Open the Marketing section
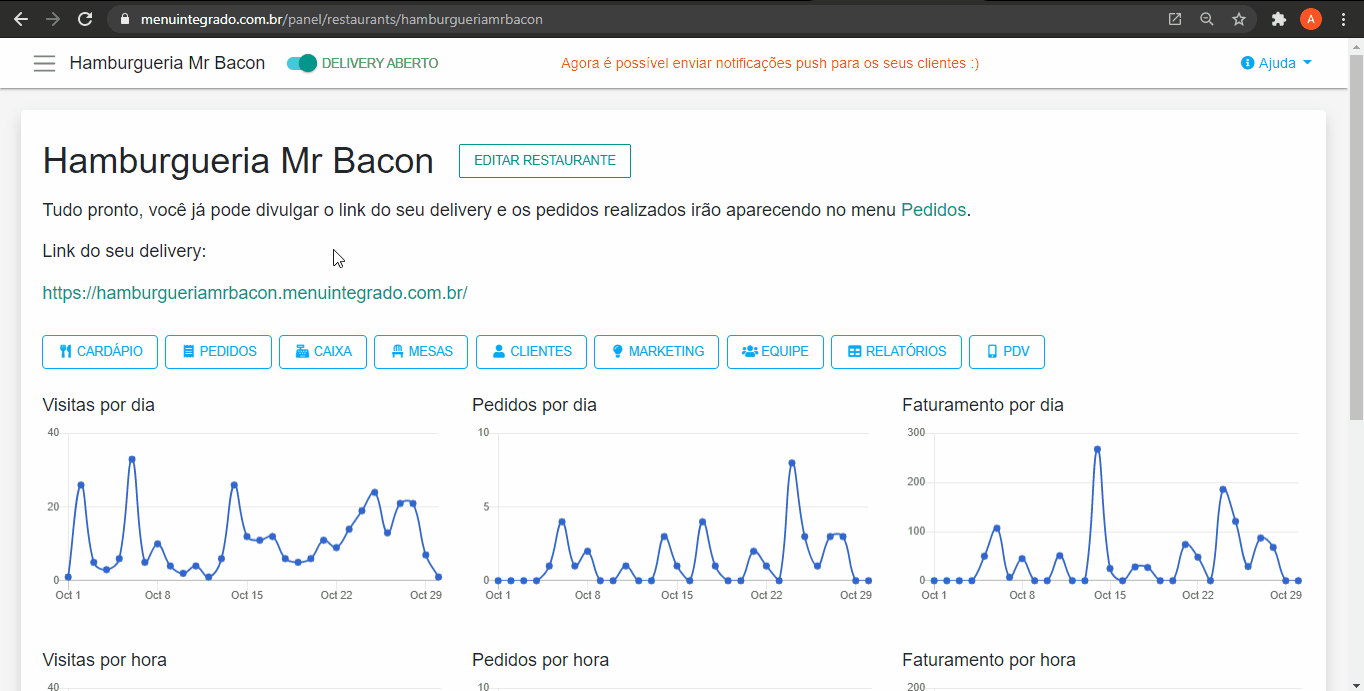The width and height of the screenshot is (1364, 691). pyautogui.click(x=656, y=352)
